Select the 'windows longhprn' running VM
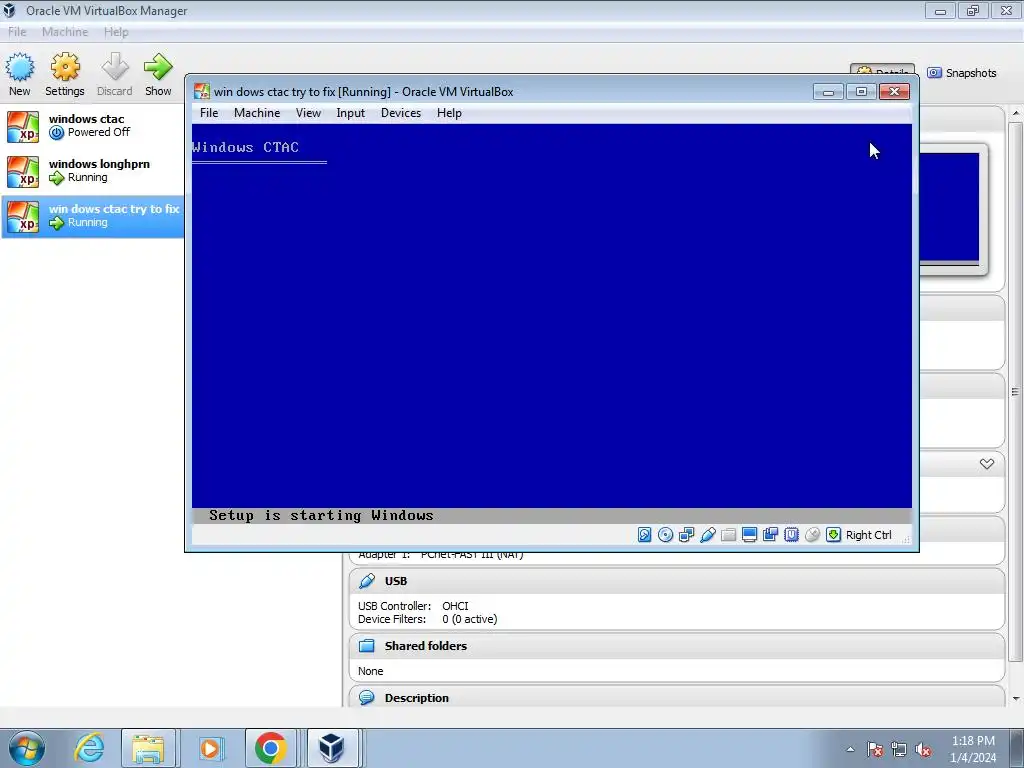 tap(93, 171)
